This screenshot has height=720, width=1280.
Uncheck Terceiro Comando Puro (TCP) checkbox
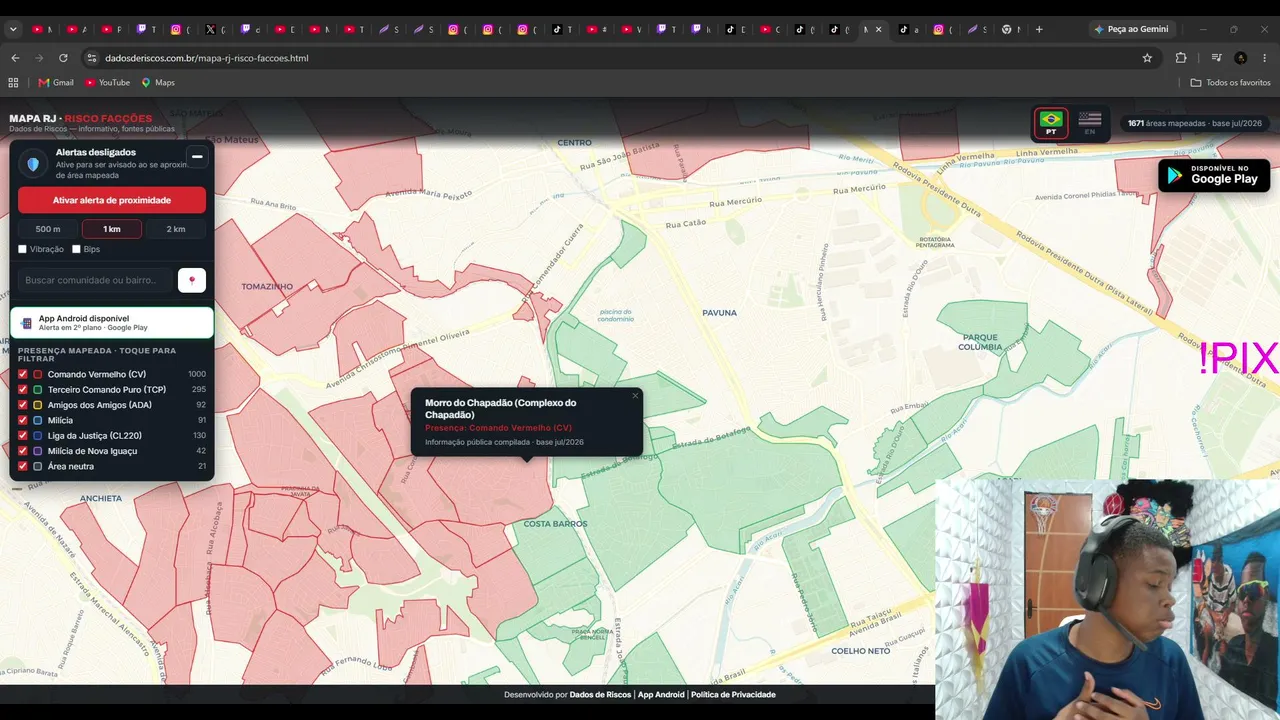[x=23, y=389]
